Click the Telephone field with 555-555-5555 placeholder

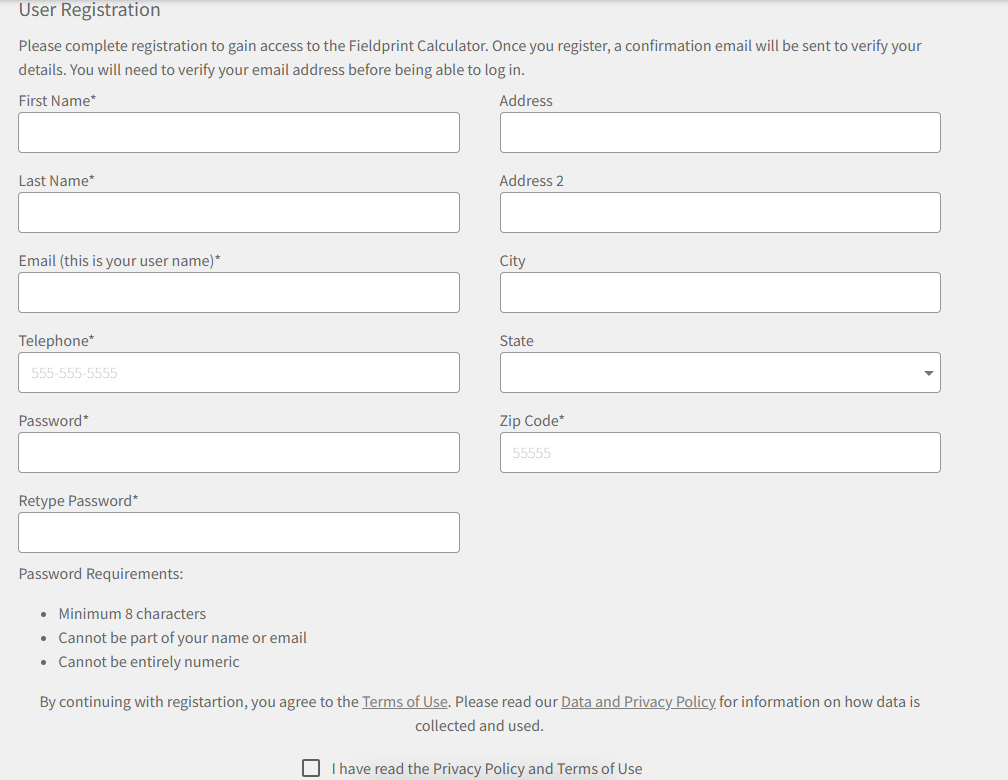[x=239, y=373]
